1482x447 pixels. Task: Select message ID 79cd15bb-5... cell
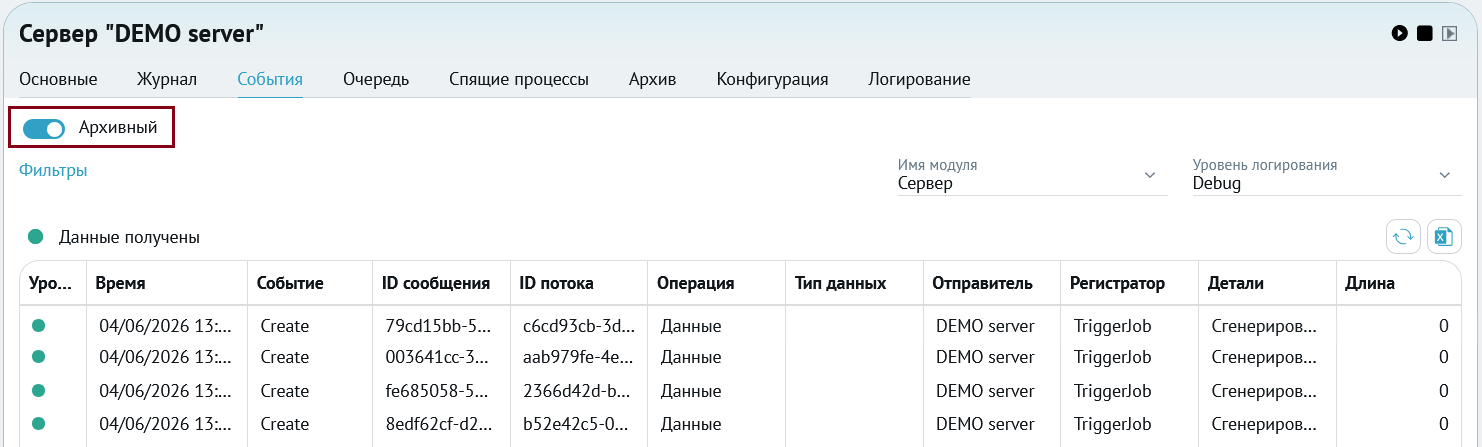(x=441, y=326)
